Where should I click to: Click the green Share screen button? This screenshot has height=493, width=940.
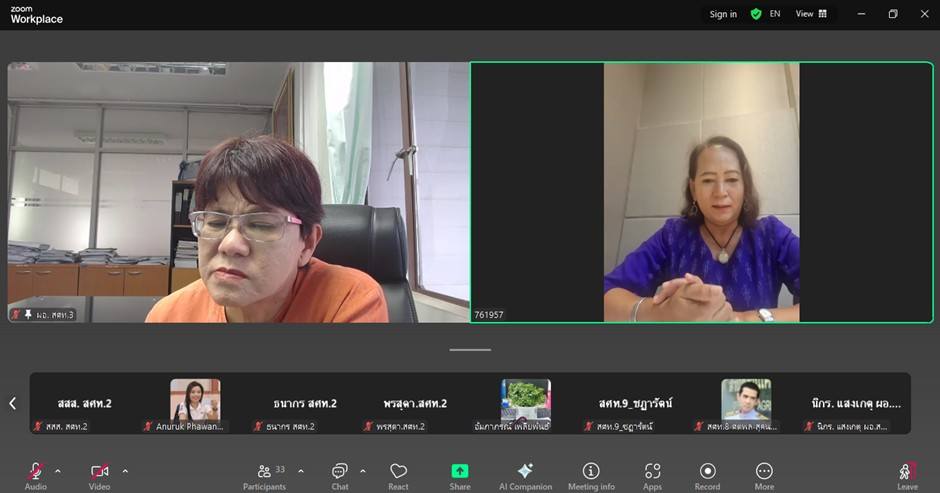(460, 473)
